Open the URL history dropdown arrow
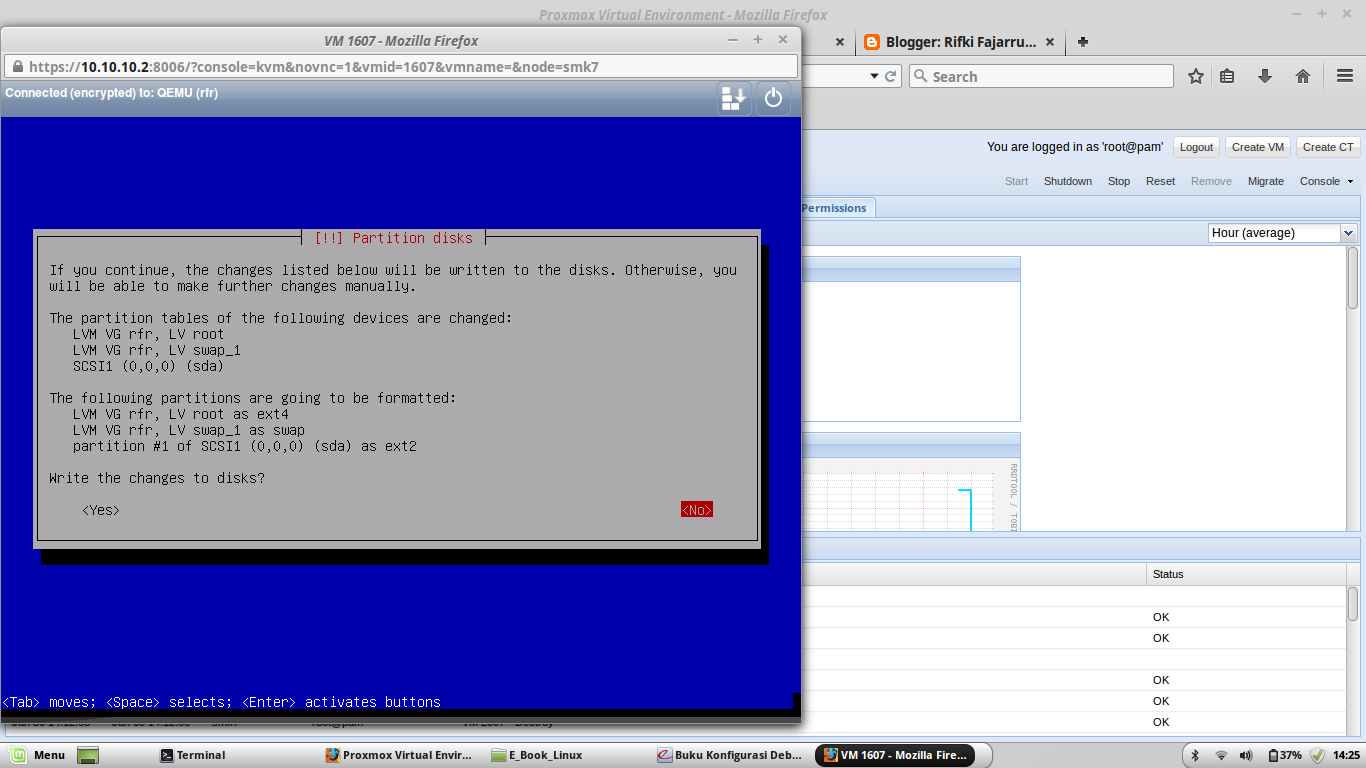 (x=874, y=76)
